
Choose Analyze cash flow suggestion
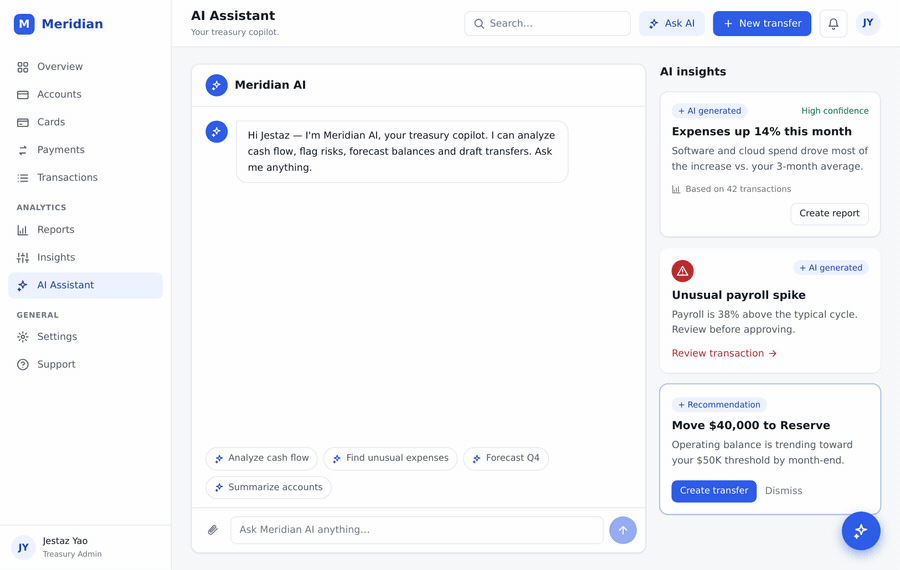click(261, 458)
